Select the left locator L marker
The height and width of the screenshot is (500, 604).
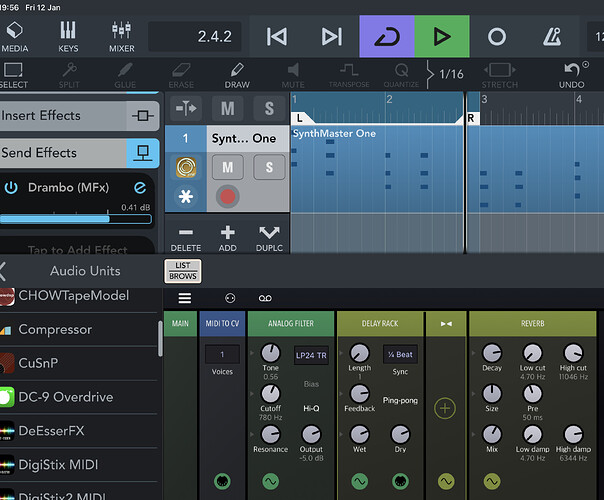[x=300, y=118]
